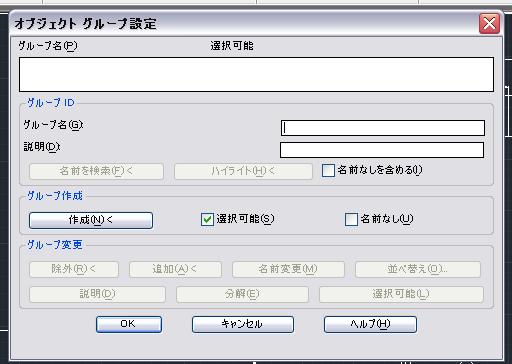Click the 名前を検索(F)< button
512x364 pixels.
(96, 171)
